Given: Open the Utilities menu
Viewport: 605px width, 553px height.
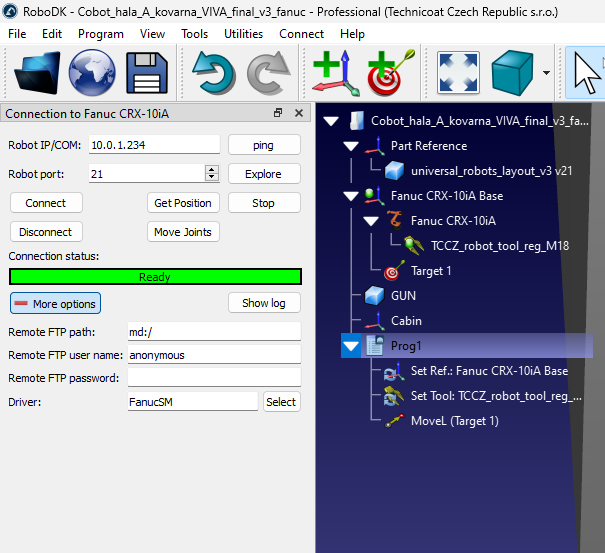Looking at the screenshot, I should [243, 33].
